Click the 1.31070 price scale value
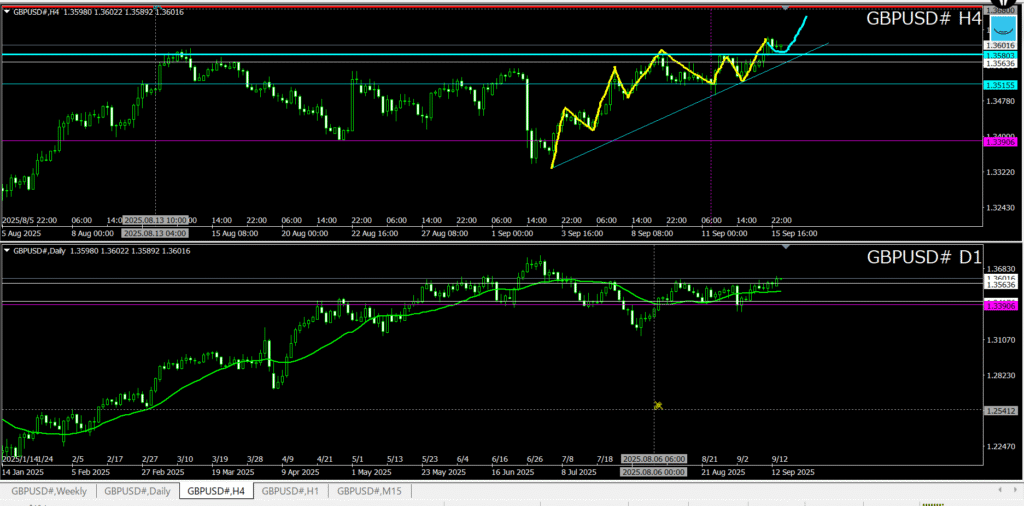 tap(1002, 340)
